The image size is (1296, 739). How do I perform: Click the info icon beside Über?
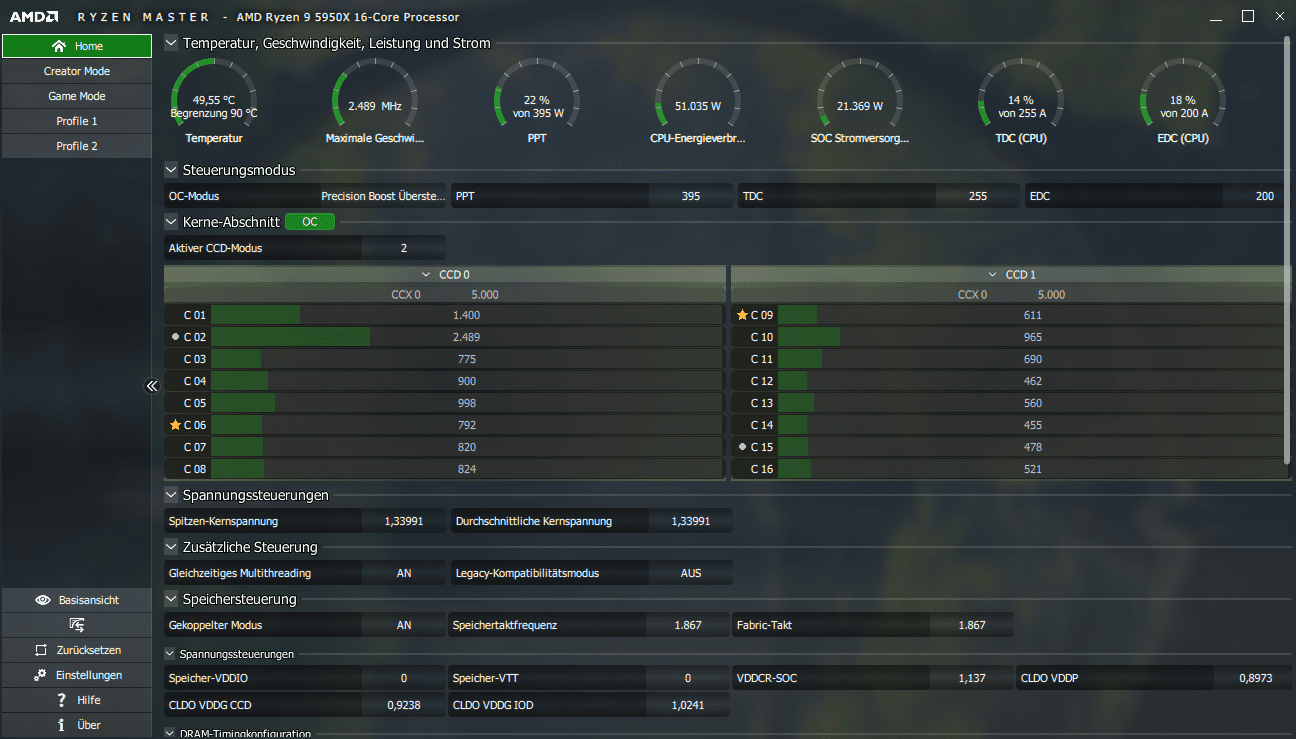click(x=62, y=725)
